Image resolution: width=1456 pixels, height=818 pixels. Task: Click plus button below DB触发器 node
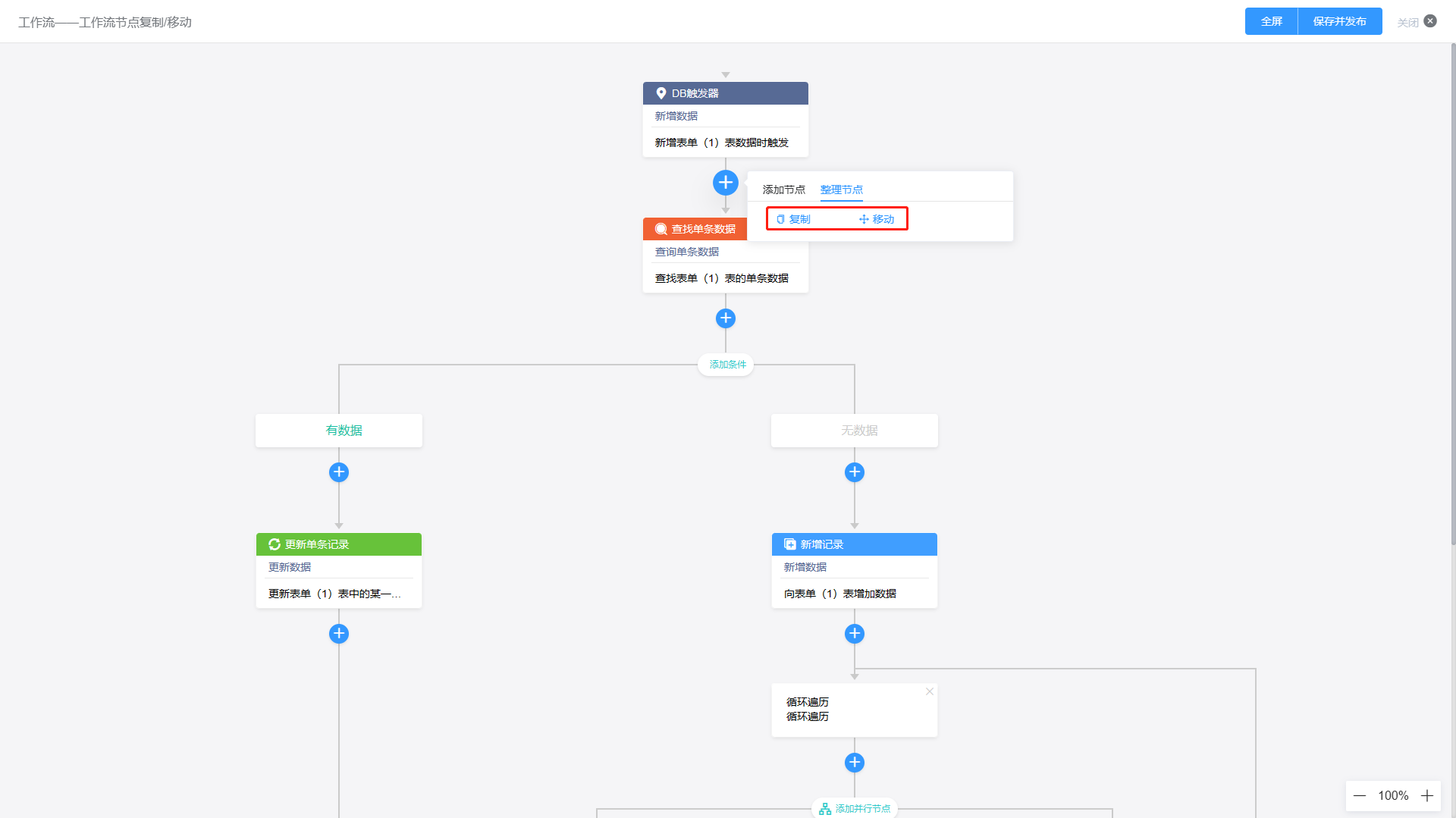pyautogui.click(x=726, y=183)
